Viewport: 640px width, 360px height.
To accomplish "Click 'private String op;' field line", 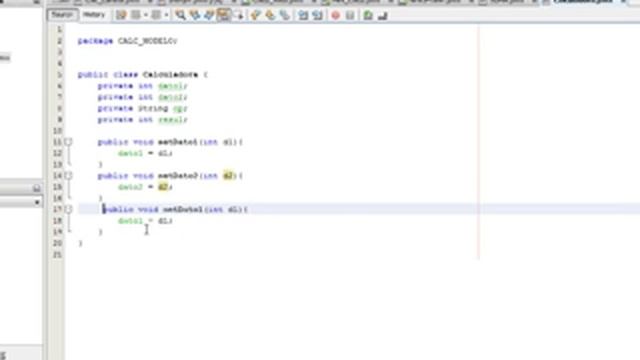I will coord(142,109).
